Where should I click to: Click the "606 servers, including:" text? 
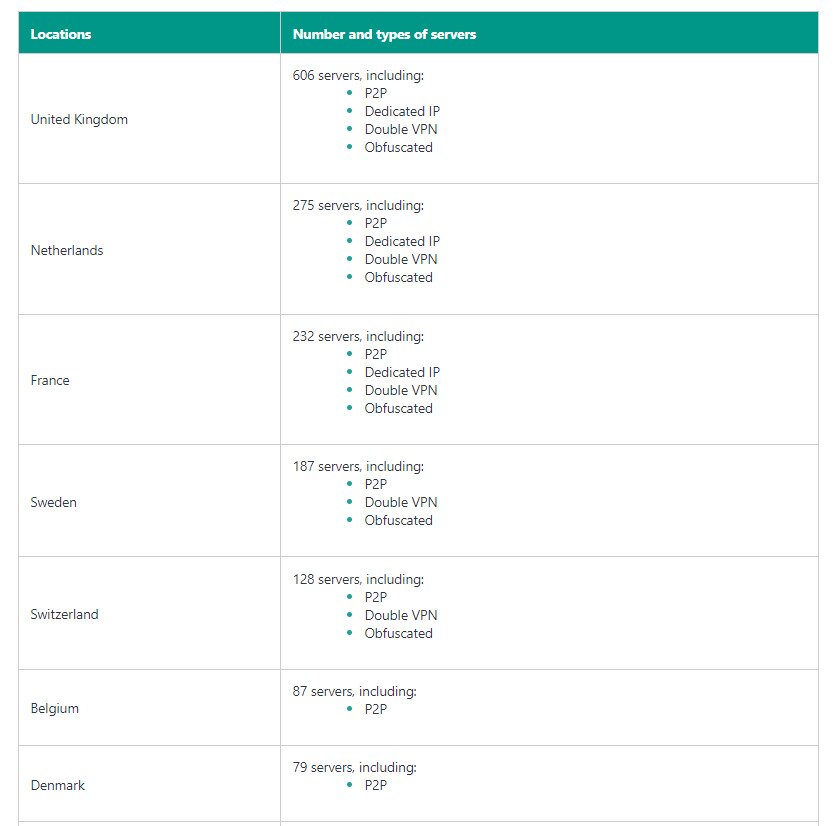(x=358, y=75)
